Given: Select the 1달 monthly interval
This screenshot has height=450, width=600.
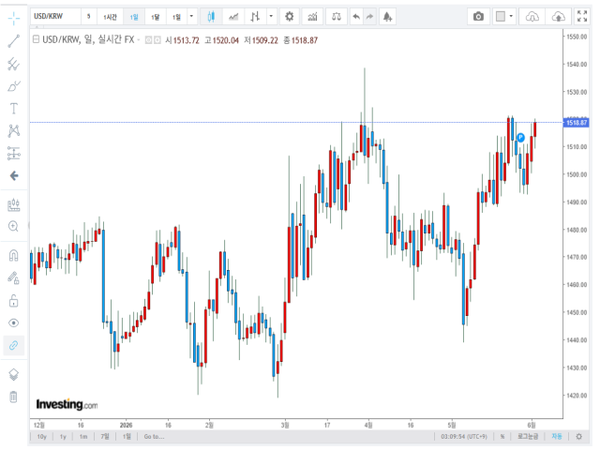Looking at the screenshot, I should pos(155,17).
